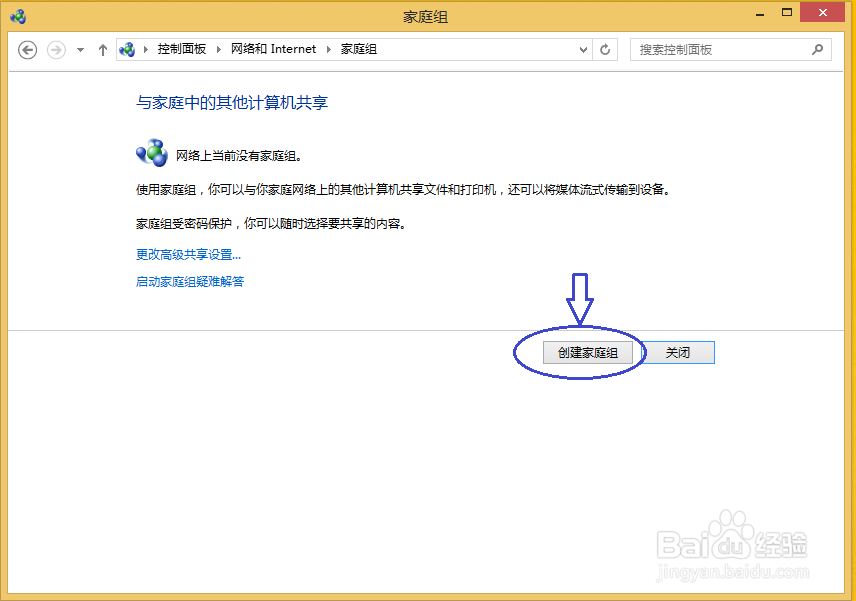This screenshot has height=601, width=856.
Task: Launch 启动家庭组疑难解答 troubleshooter link
Action: pyautogui.click(x=190, y=281)
